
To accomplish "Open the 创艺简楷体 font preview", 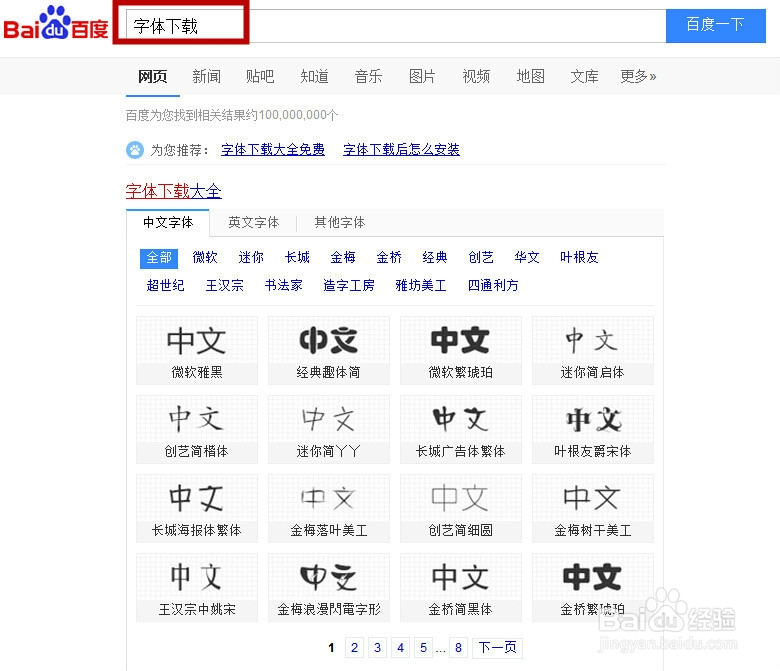I will [197, 429].
